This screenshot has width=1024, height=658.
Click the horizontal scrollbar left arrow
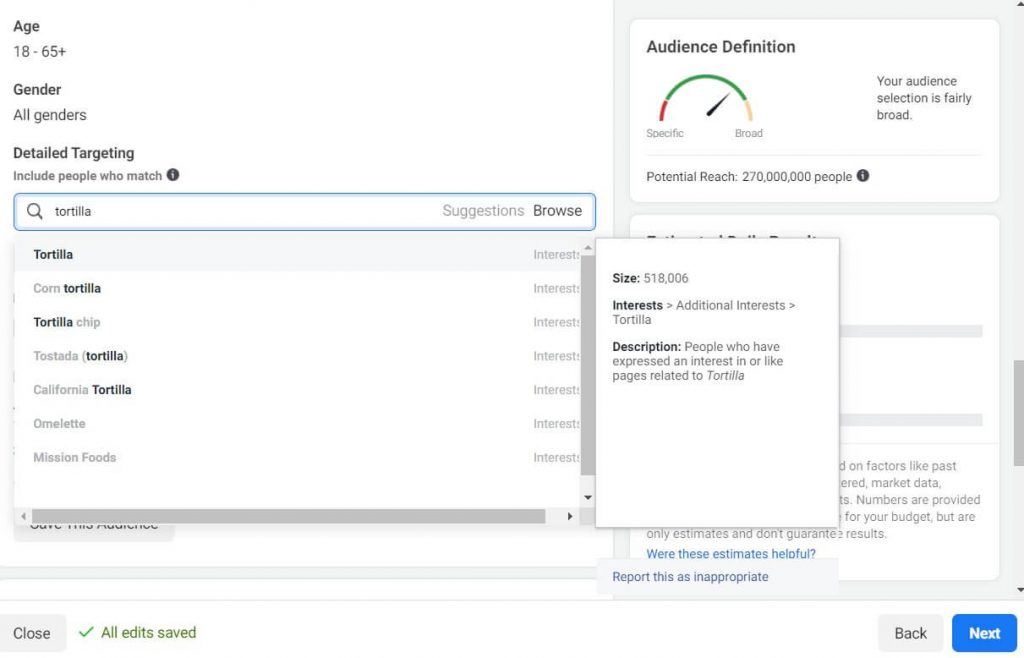[x=24, y=516]
